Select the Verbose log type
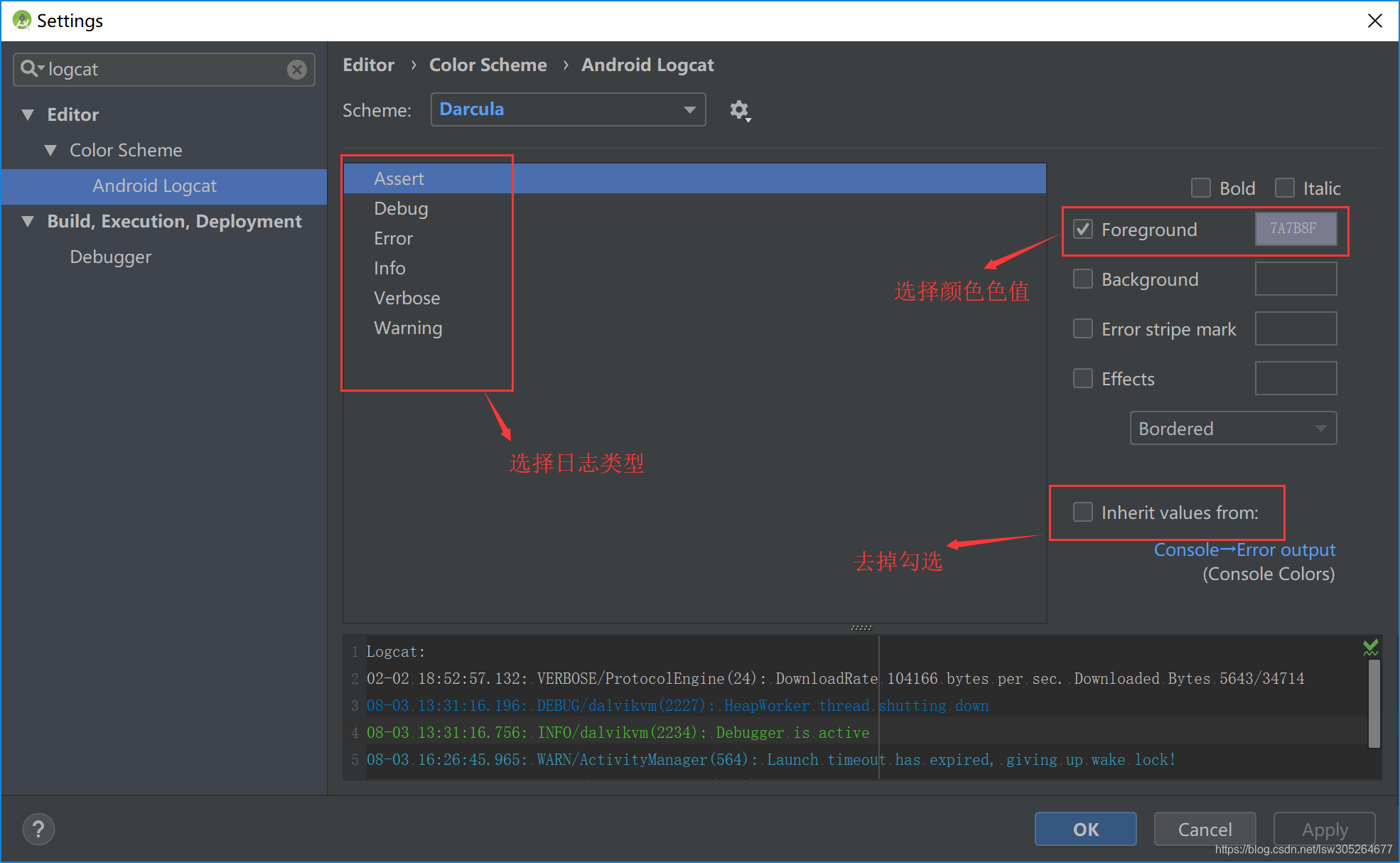Screen dimensions: 1400x863 694,298
